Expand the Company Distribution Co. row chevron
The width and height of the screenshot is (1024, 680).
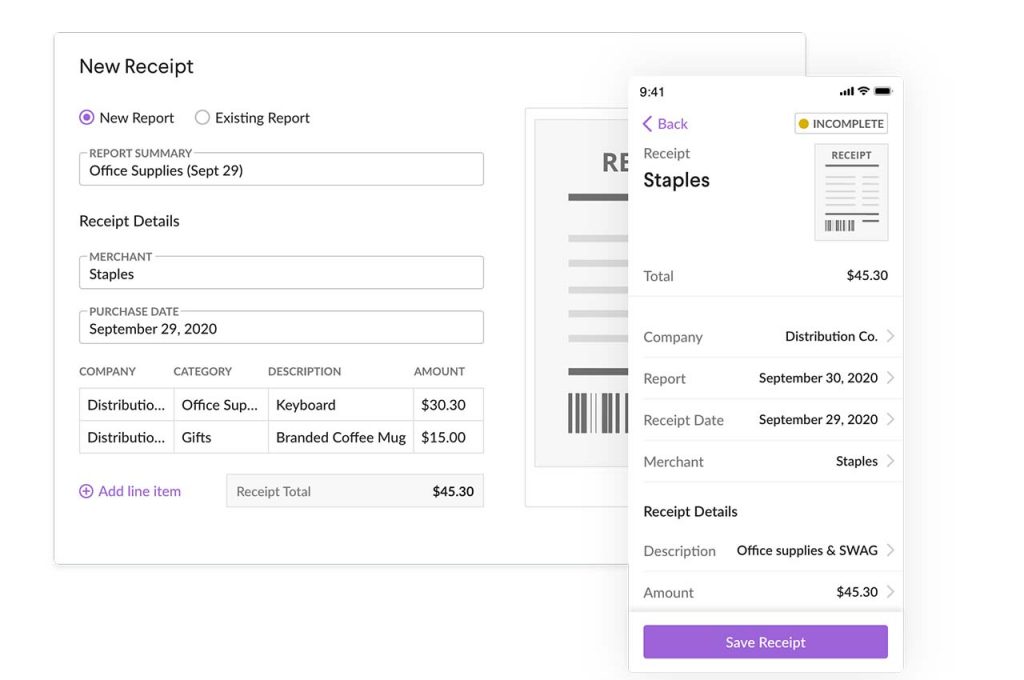pyautogui.click(x=890, y=337)
